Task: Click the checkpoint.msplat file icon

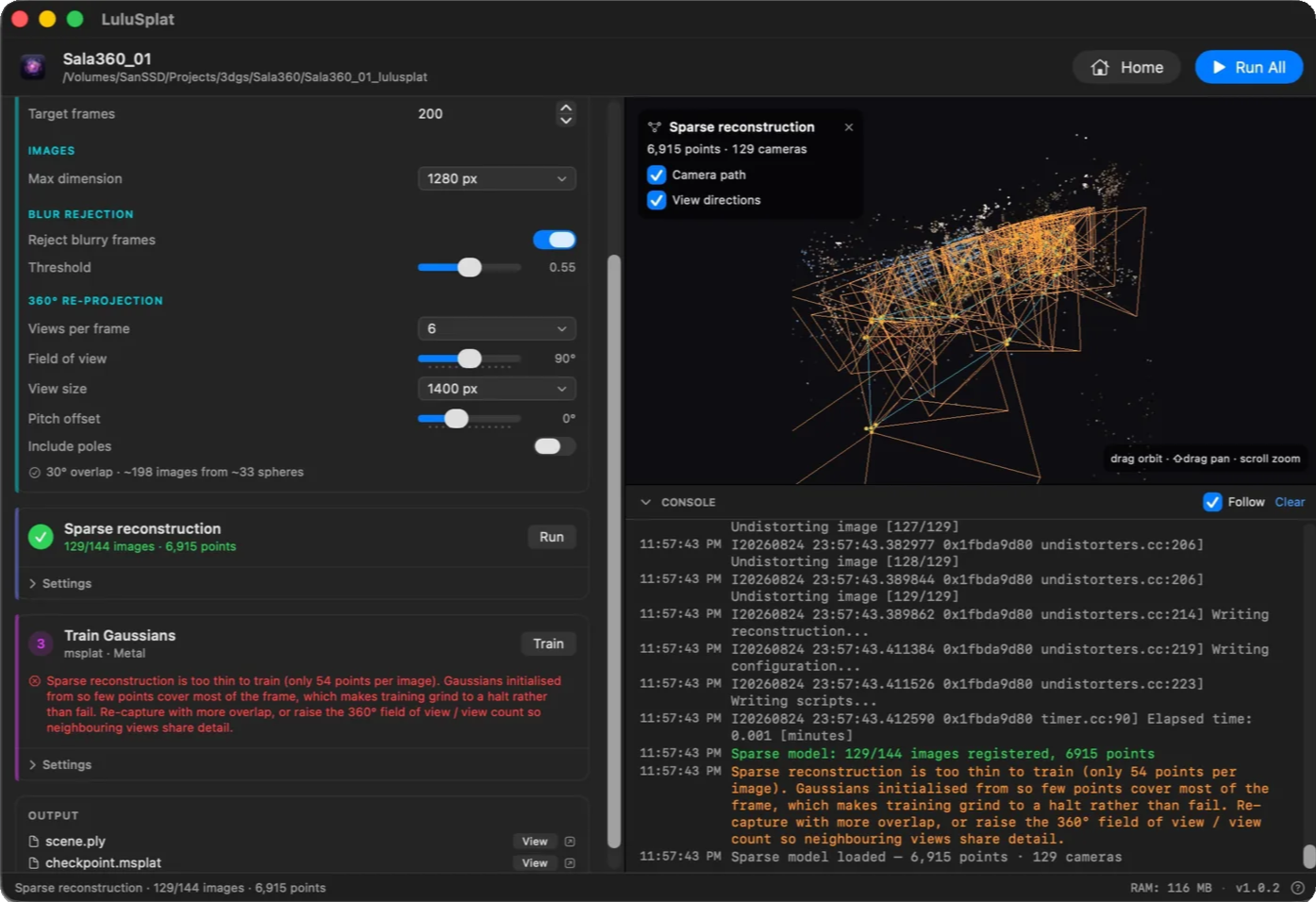Action: [x=34, y=863]
